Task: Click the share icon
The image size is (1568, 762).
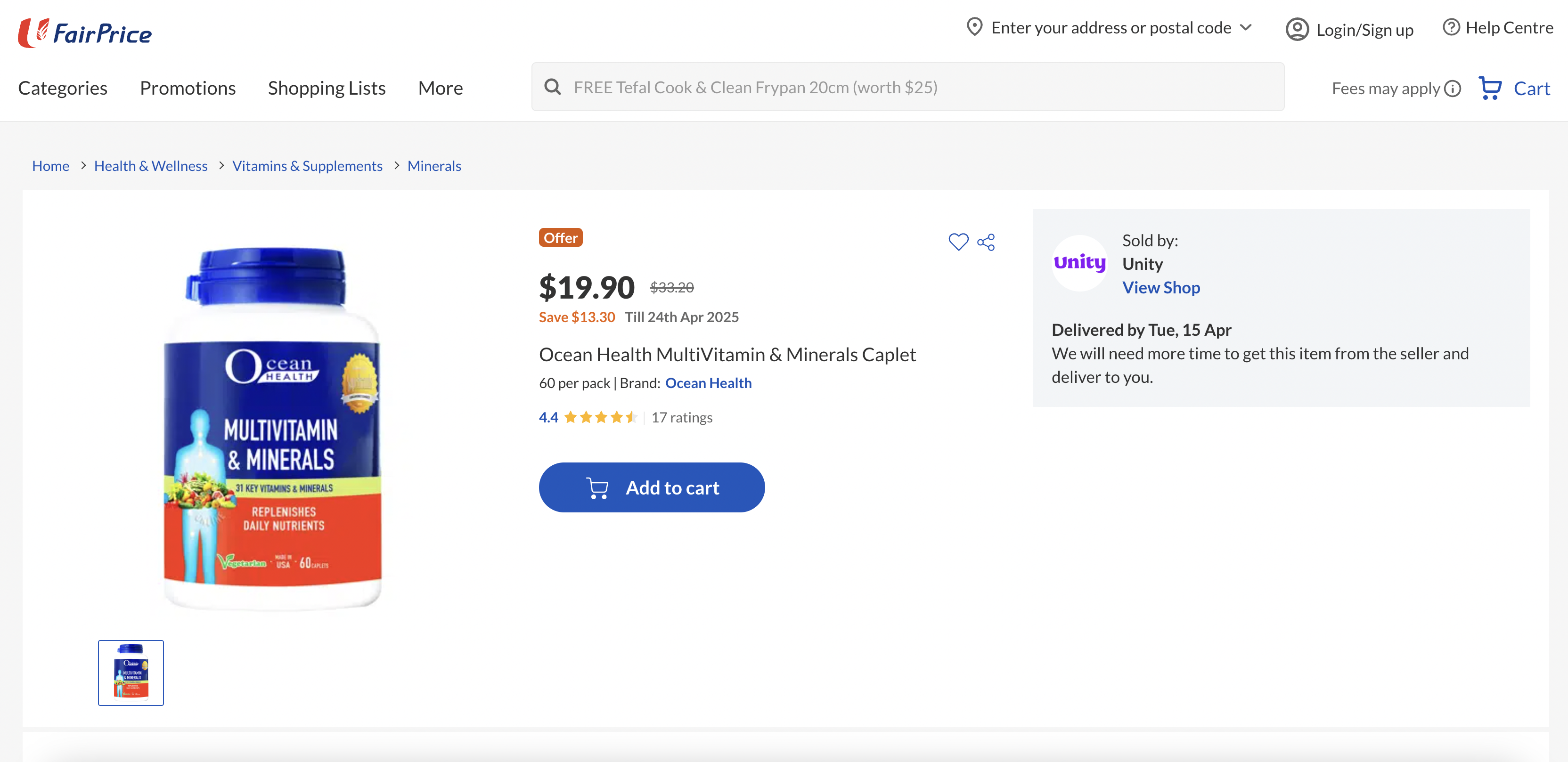Action: 986,242
